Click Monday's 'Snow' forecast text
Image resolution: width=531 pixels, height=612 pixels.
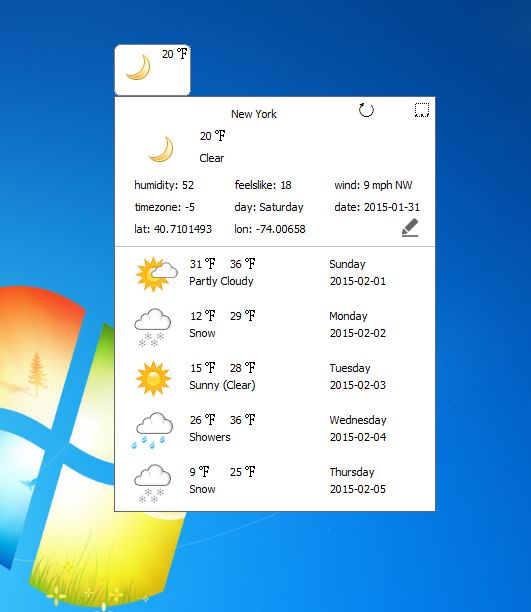(202, 333)
